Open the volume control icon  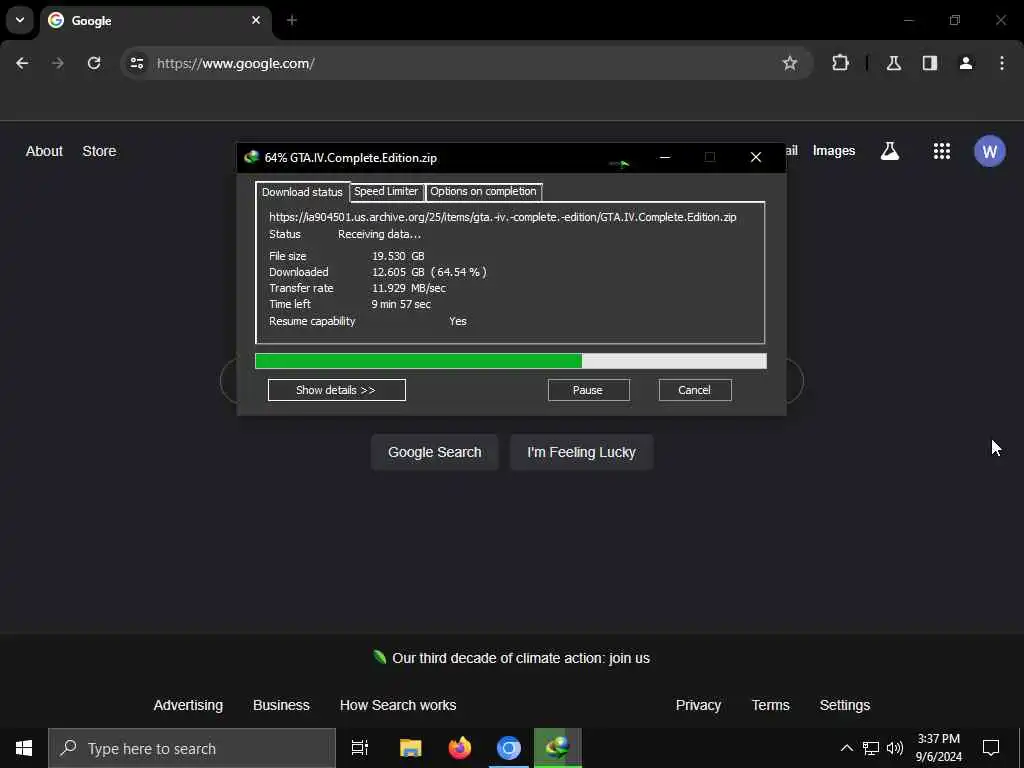tap(895, 748)
